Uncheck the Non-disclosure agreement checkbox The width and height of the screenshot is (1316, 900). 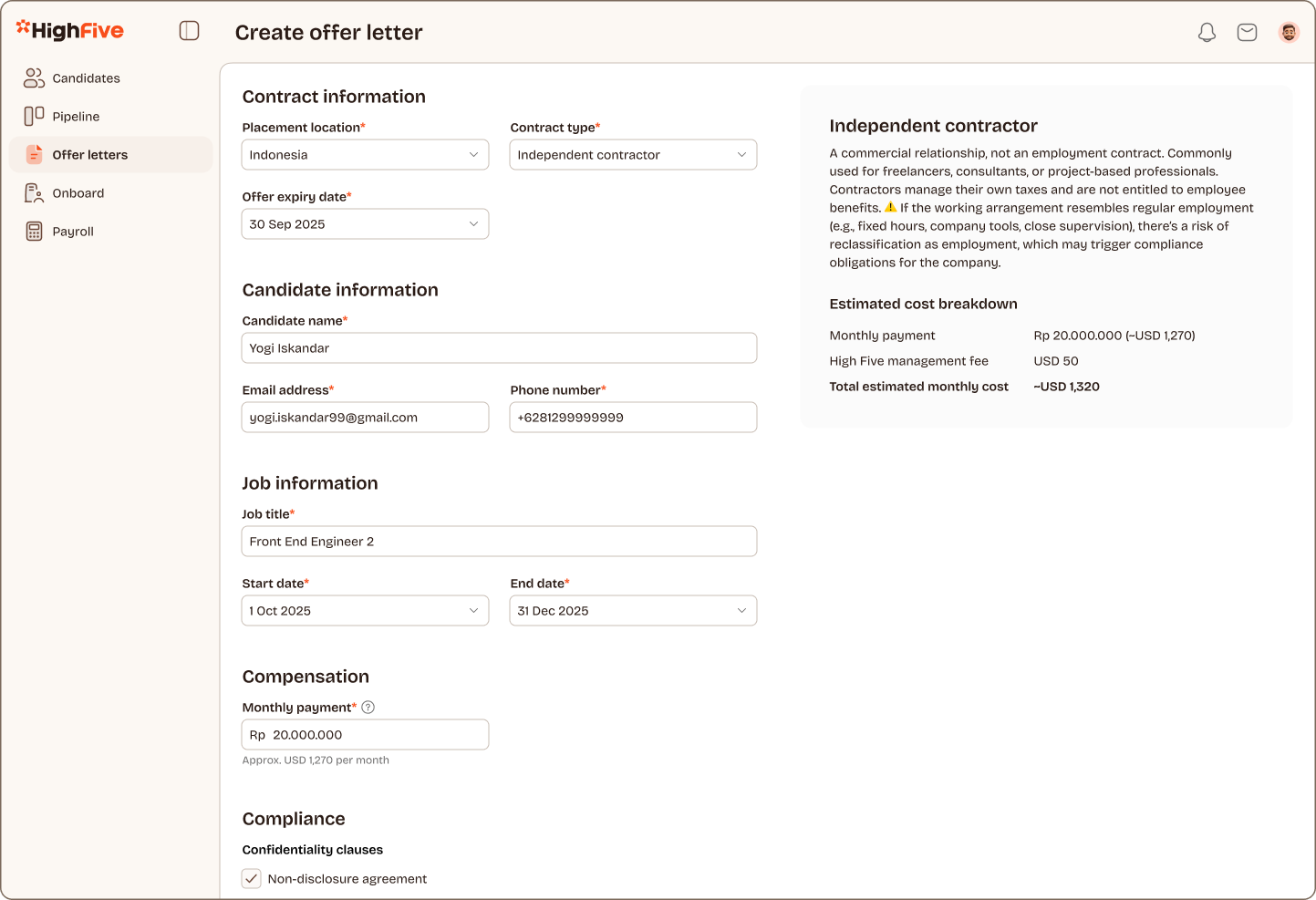click(x=251, y=878)
